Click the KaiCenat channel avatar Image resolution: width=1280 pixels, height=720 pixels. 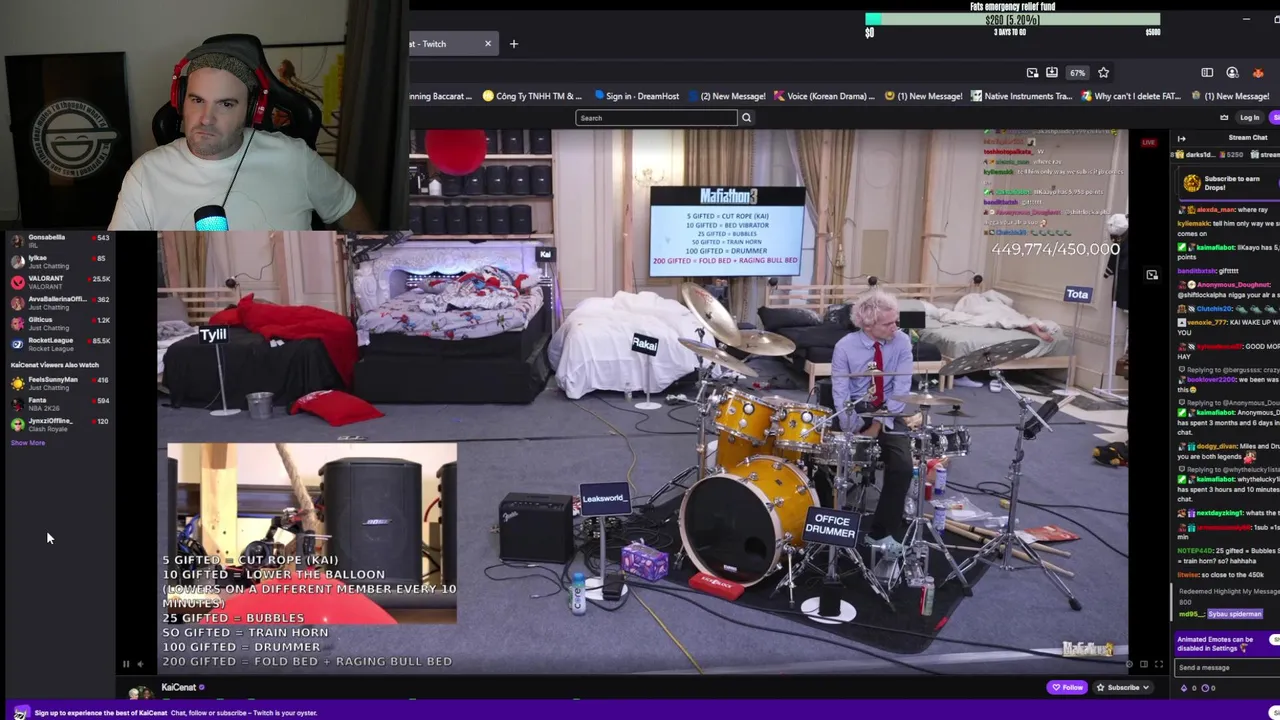click(141, 691)
